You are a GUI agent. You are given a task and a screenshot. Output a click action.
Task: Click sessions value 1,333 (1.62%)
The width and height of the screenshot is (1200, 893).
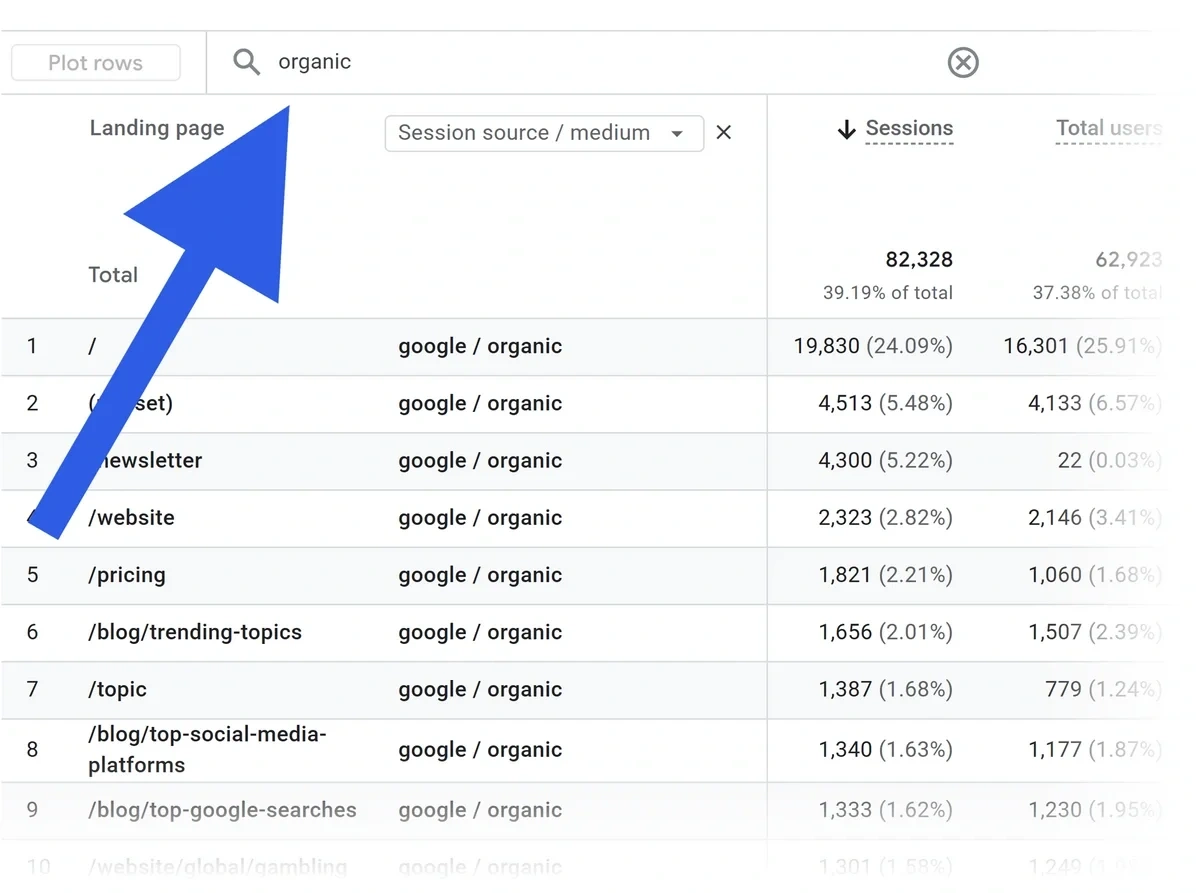(x=885, y=810)
